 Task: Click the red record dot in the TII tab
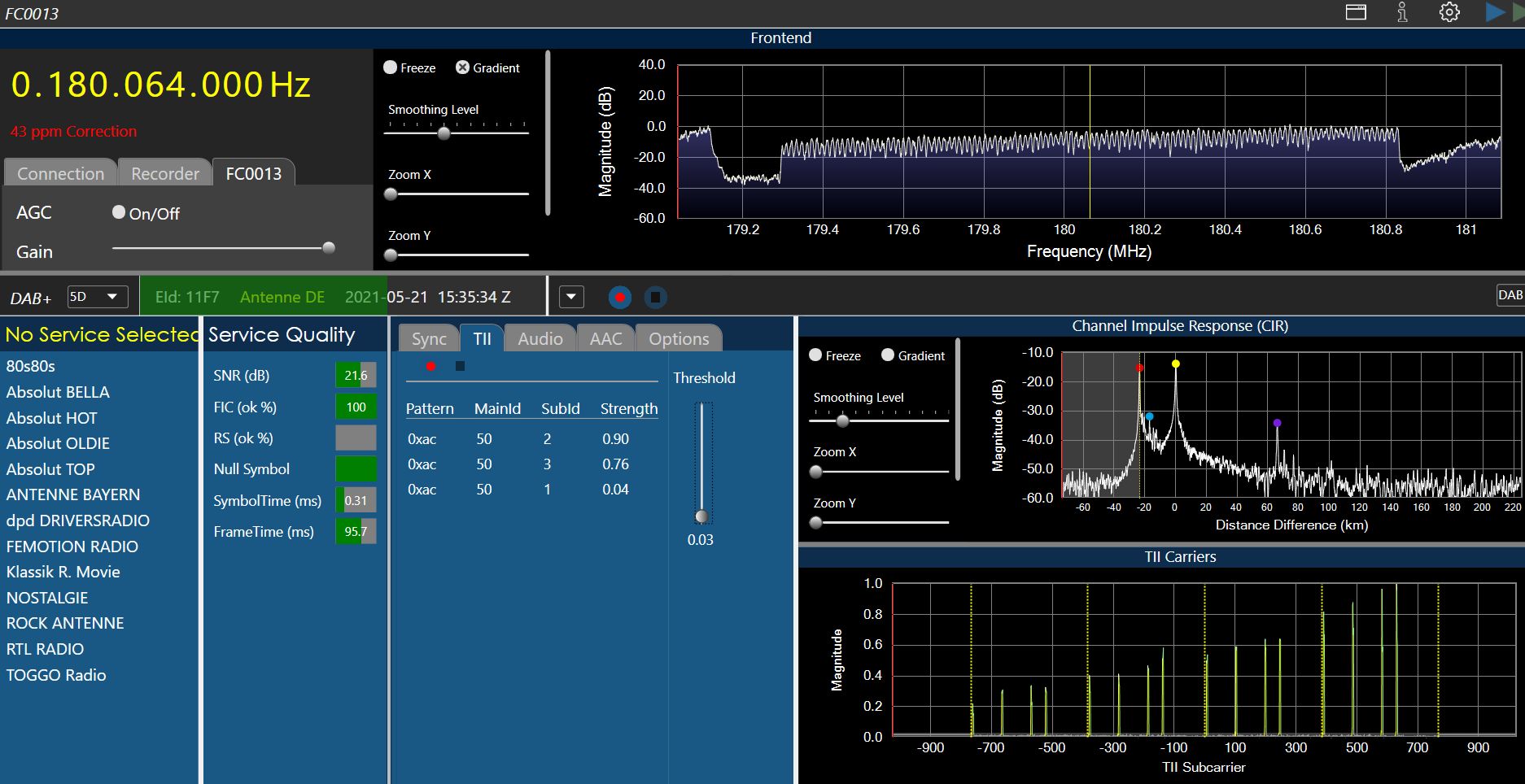[430, 366]
